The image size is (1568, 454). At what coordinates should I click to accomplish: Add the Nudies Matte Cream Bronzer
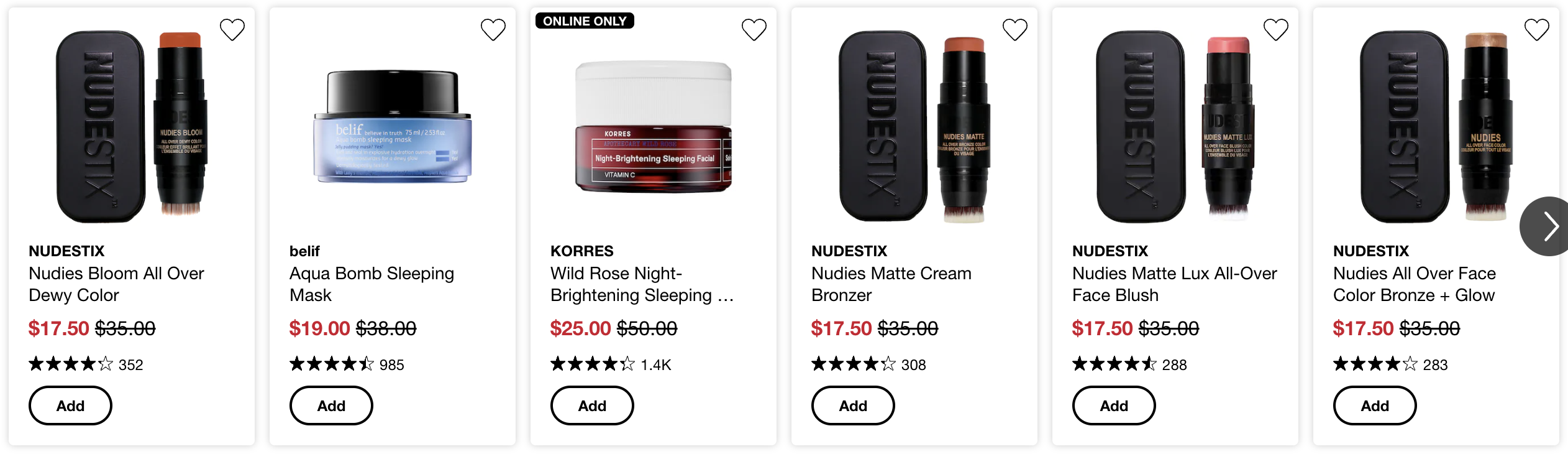pos(853,405)
